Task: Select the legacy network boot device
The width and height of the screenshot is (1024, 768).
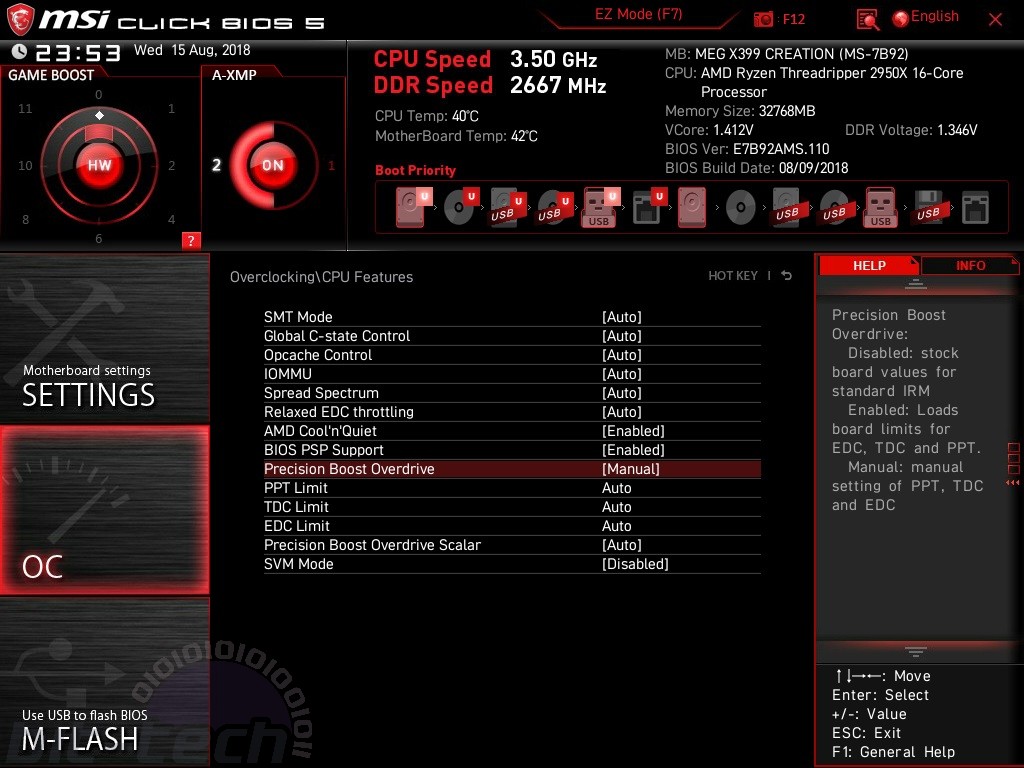Action: 976,207
